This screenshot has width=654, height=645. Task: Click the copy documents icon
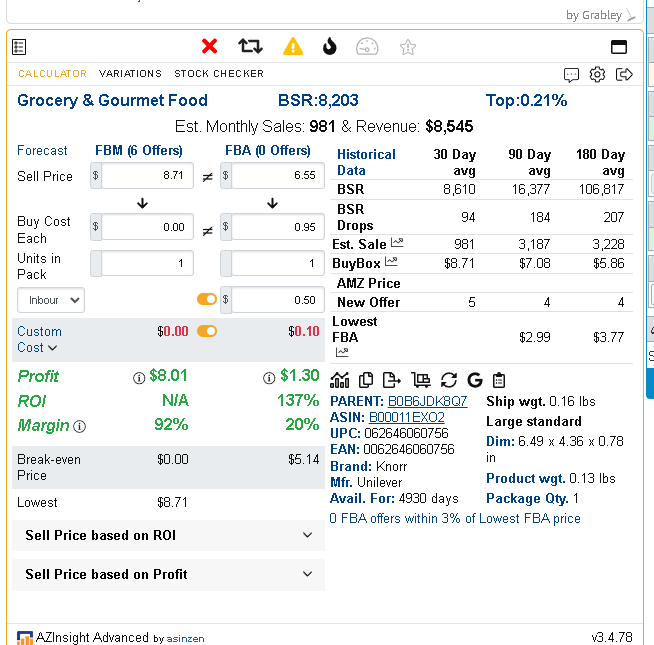pyautogui.click(x=366, y=380)
